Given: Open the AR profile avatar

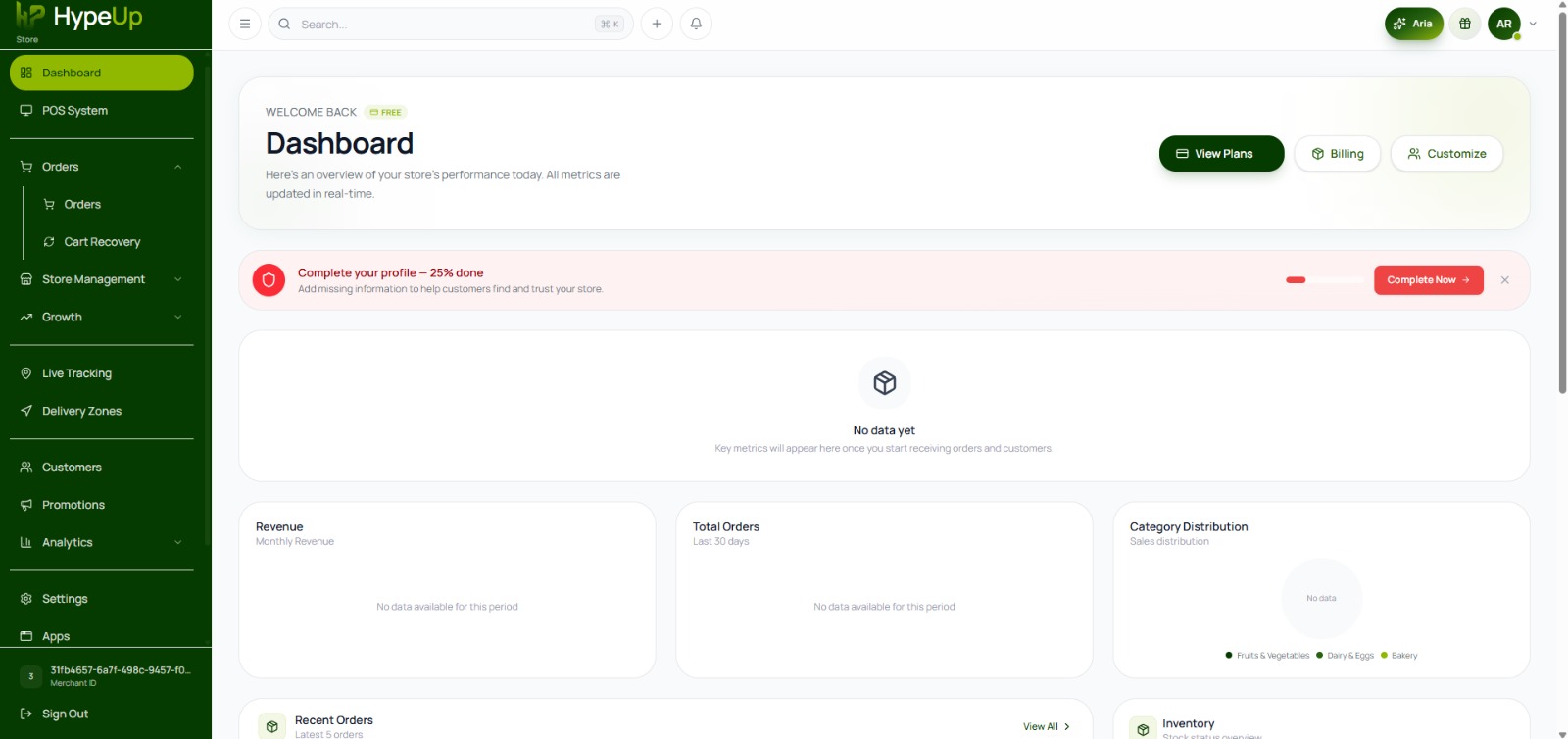Looking at the screenshot, I should [x=1504, y=24].
